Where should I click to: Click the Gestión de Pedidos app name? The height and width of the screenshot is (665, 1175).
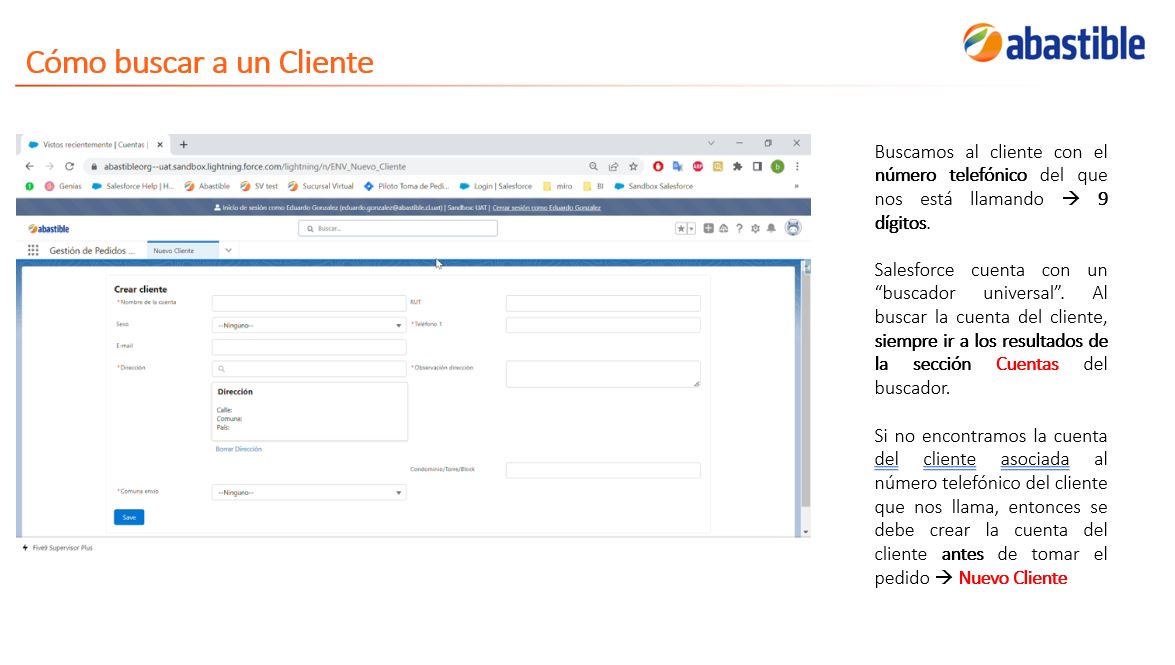pos(91,250)
